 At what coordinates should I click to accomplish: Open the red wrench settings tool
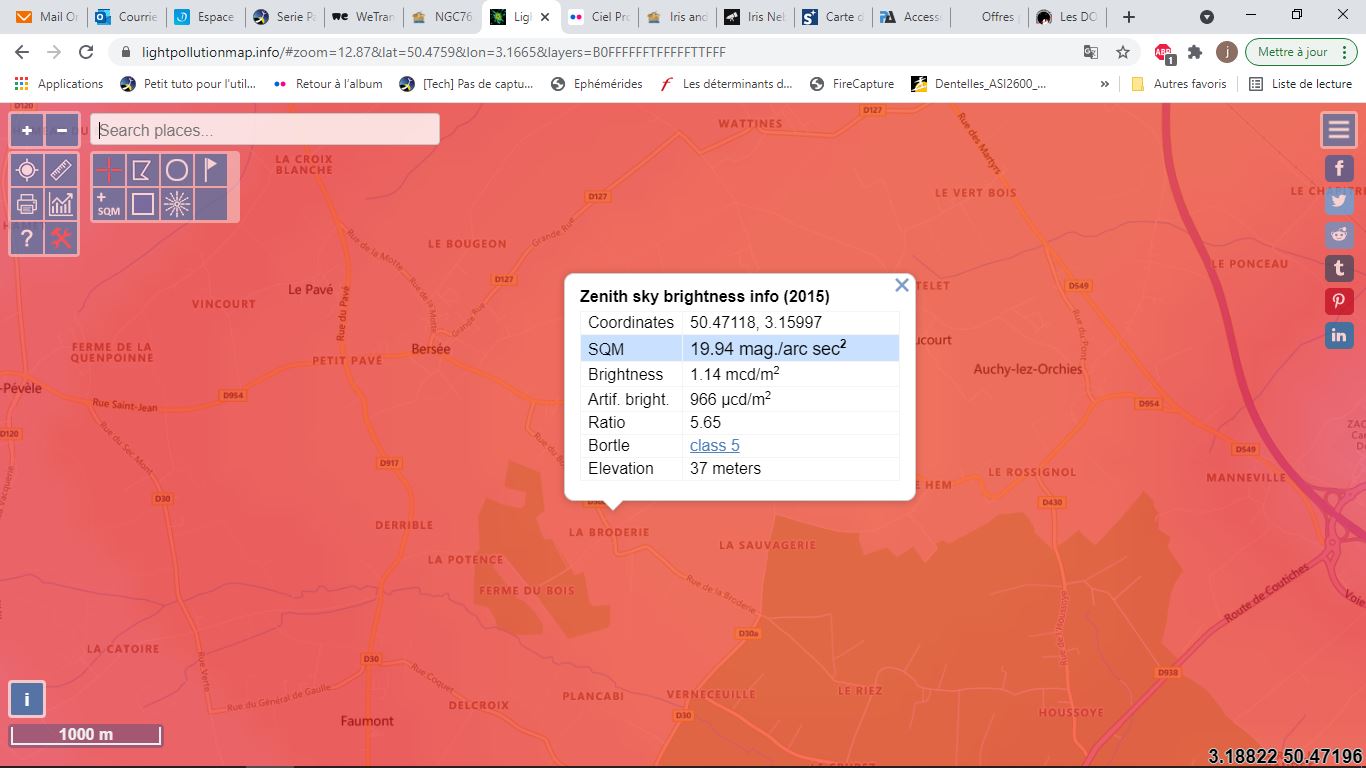click(x=62, y=239)
